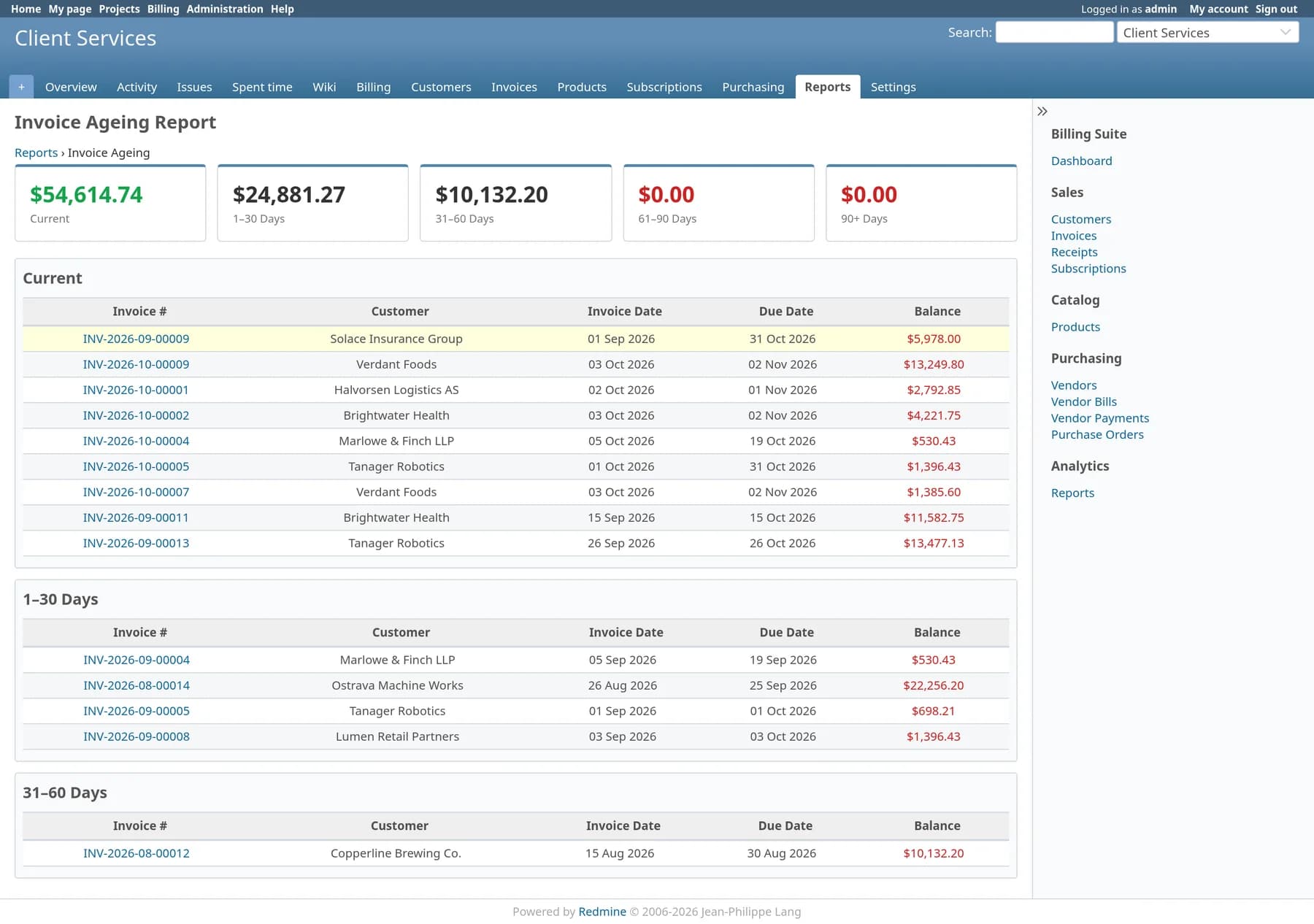Open the Overview tab
The image size is (1314, 924).
71,87
